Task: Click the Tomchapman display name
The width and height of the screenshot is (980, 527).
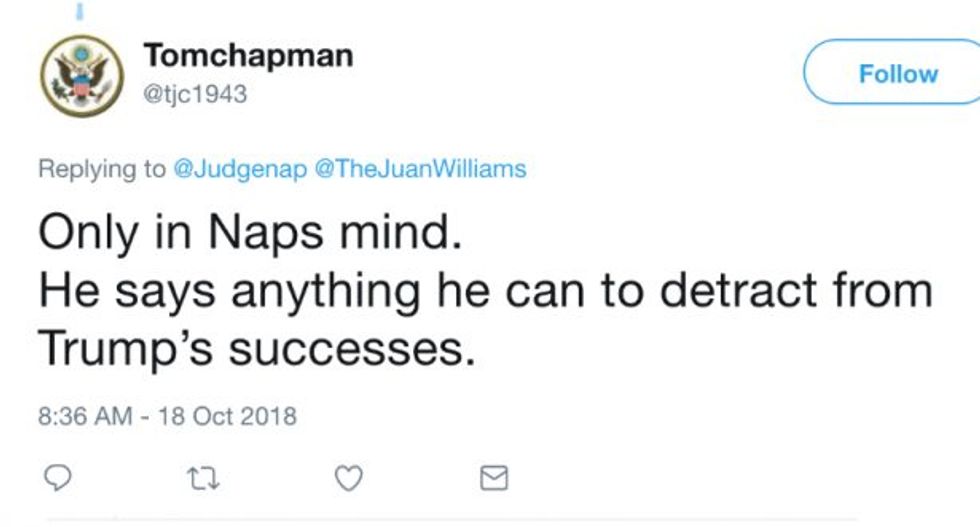Action: click(x=248, y=56)
